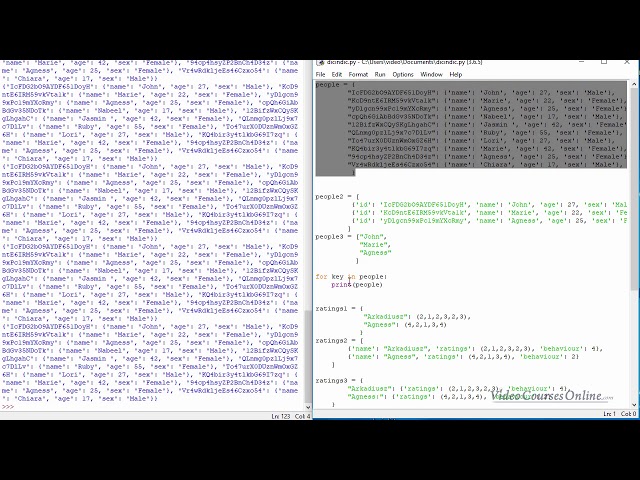The height and width of the screenshot is (480, 640).
Task: Open the Help menu
Action: click(456, 74)
